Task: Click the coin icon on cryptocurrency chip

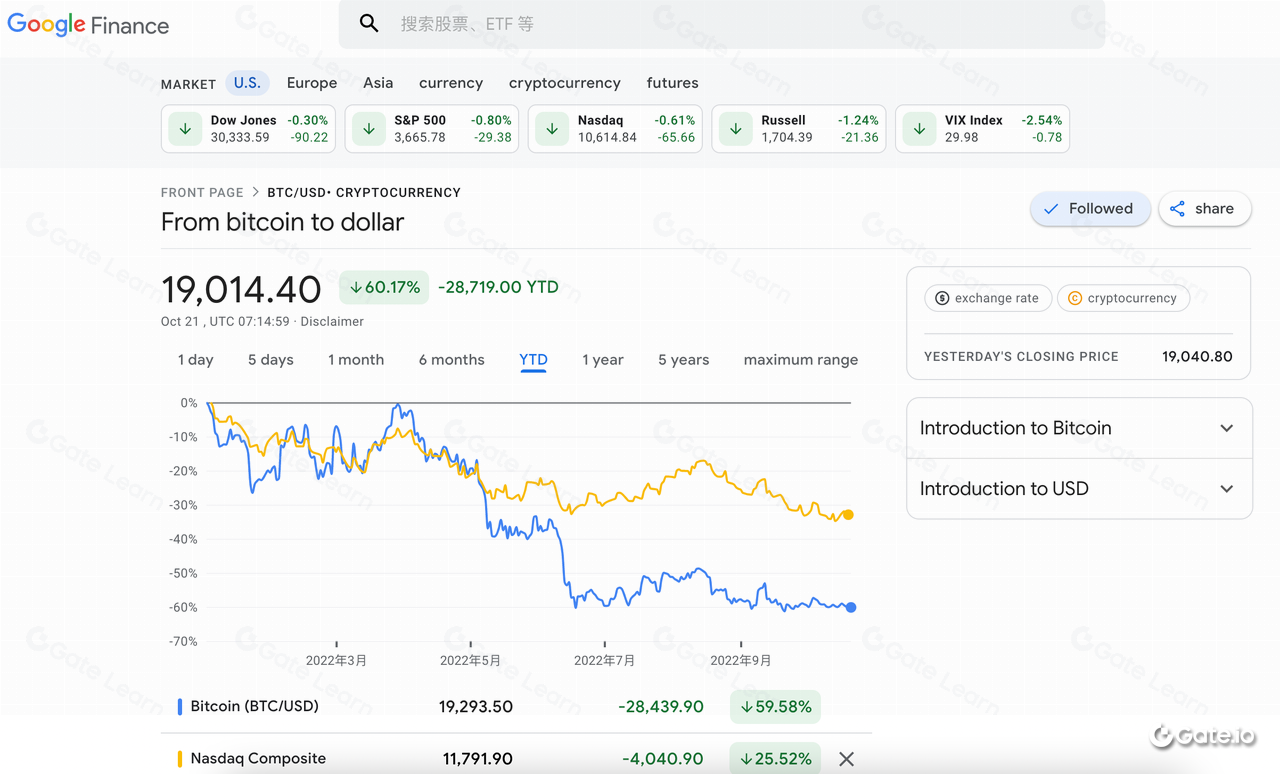Action: tap(1073, 297)
